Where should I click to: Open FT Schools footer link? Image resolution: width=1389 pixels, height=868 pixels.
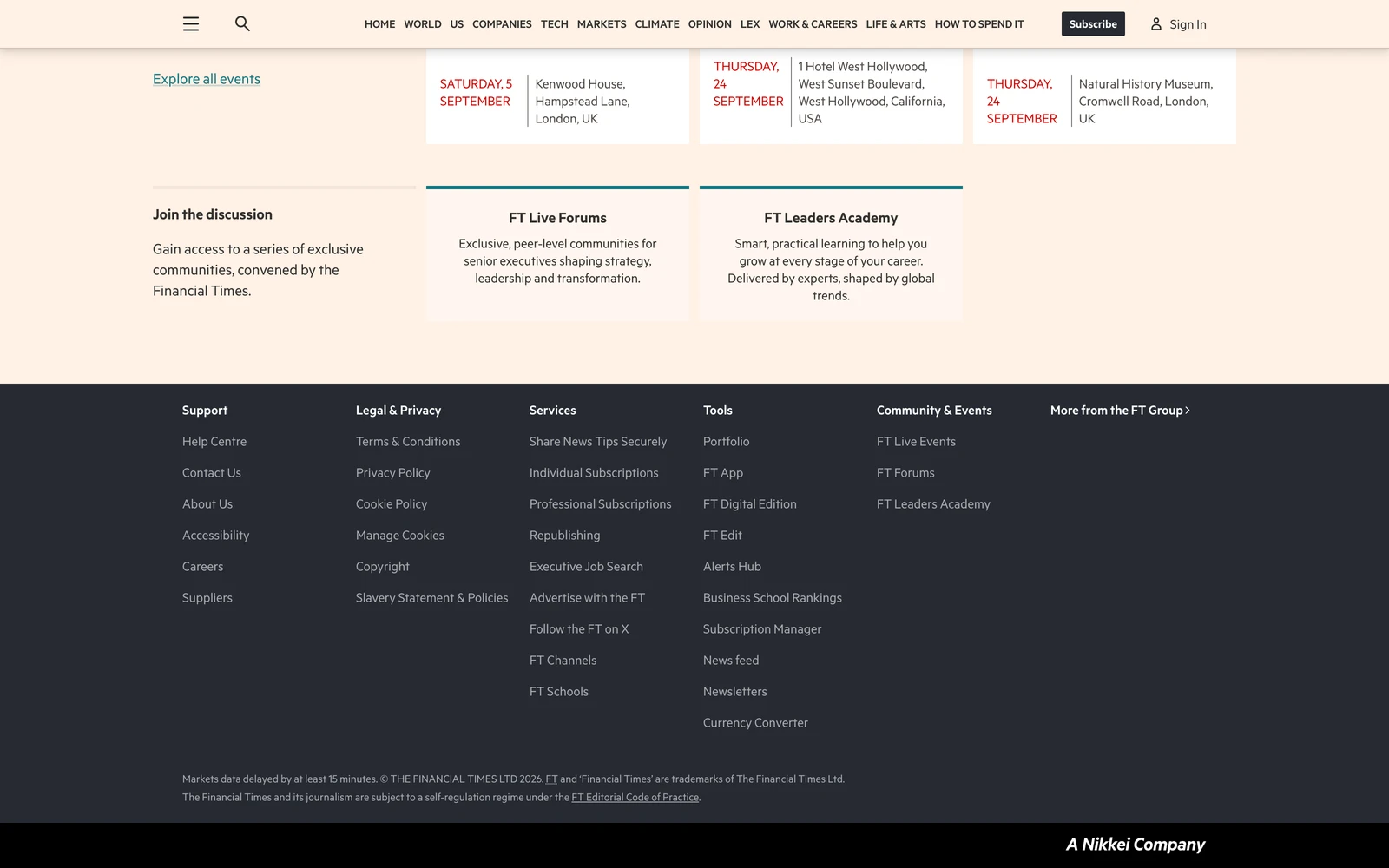point(559,692)
